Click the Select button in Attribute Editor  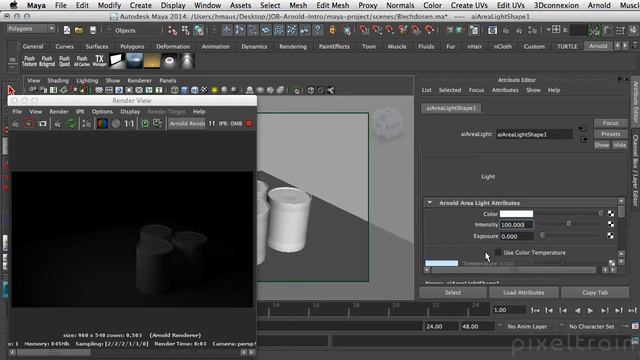453,292
